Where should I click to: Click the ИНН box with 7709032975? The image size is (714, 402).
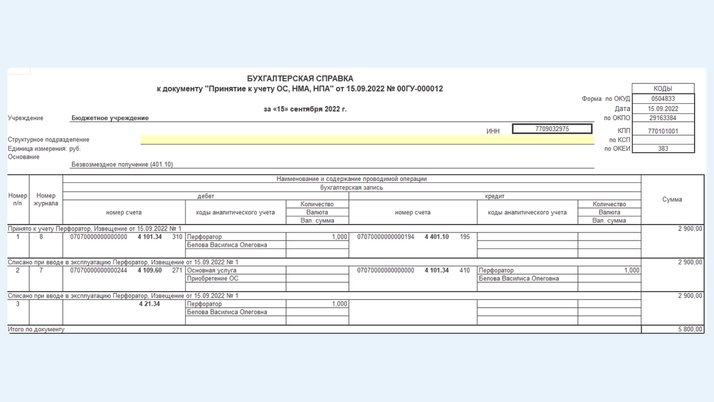(x=552, y=129)
